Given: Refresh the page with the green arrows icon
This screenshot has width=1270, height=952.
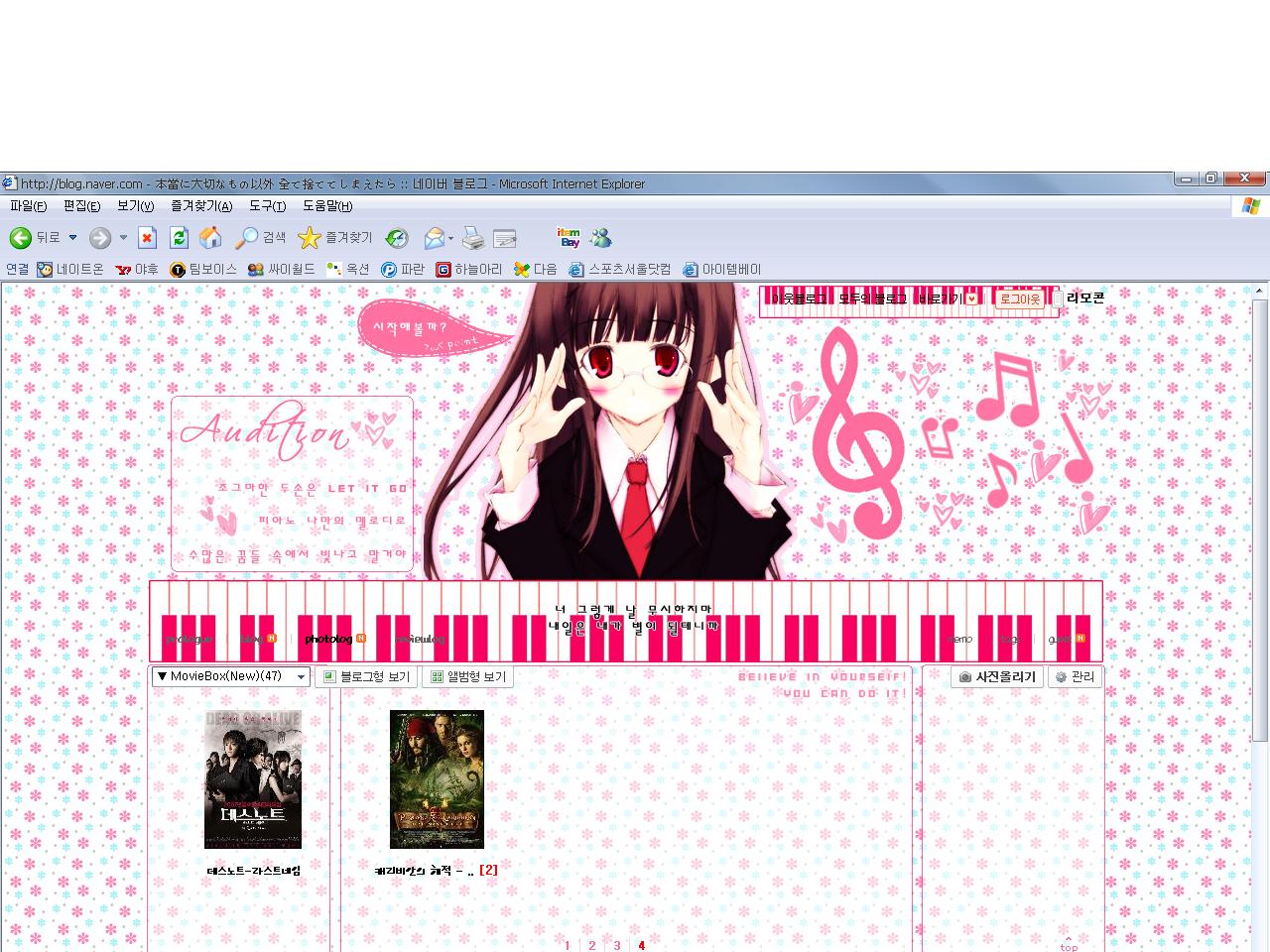Looking at the screenshot, I should coord(179,238).
